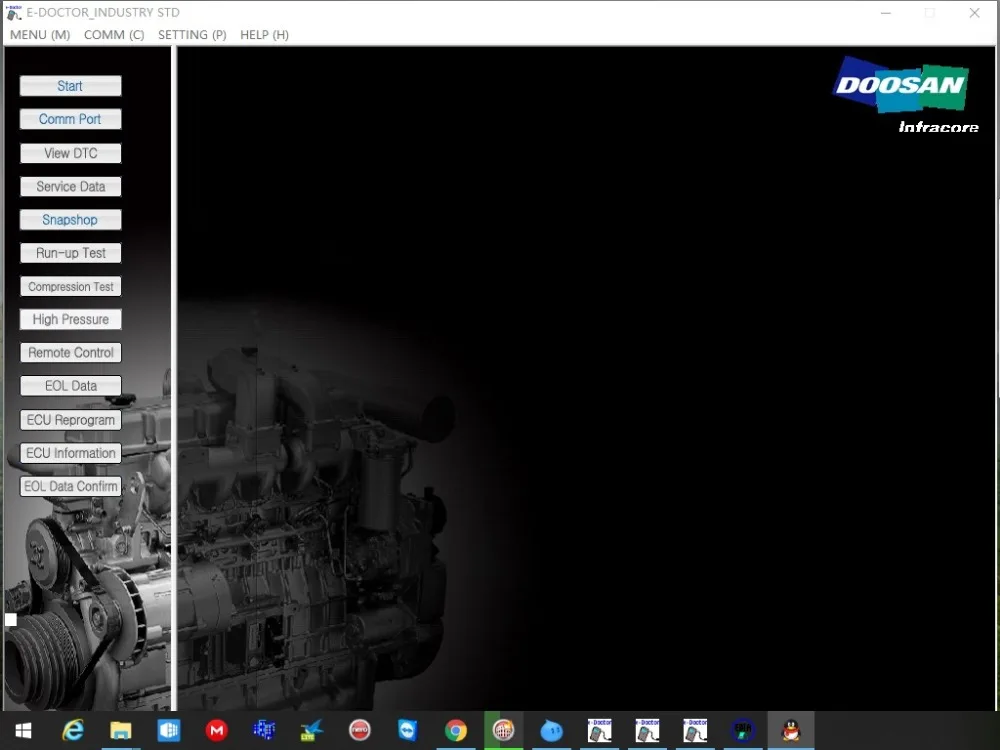
Task: Open the QQ penguin icon in taskbar
Action: pos(791,731)
